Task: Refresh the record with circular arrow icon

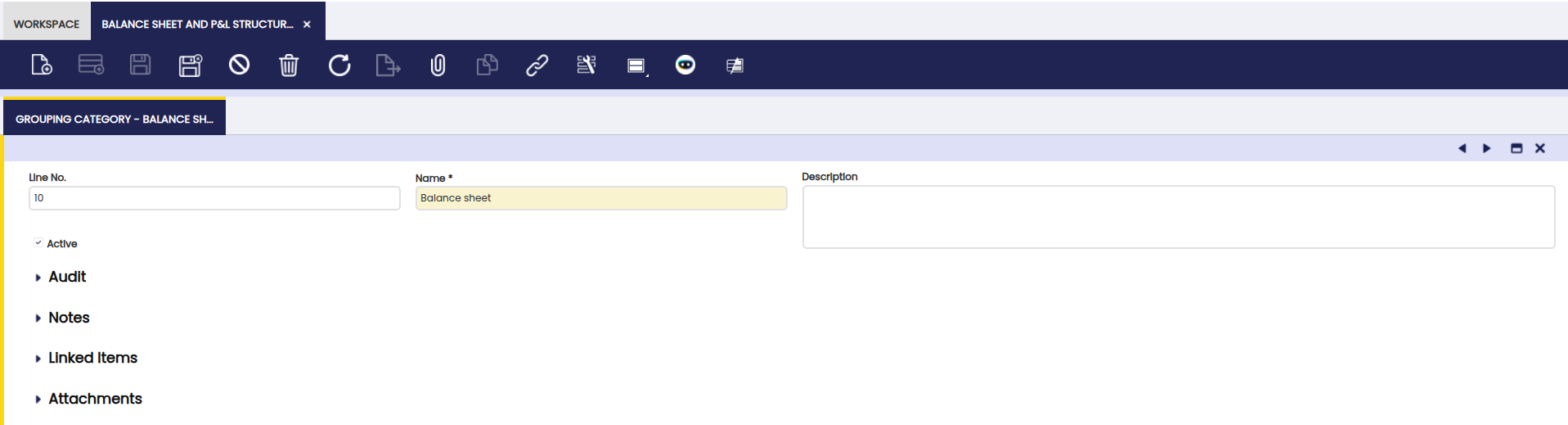Action: coord(339,65)
